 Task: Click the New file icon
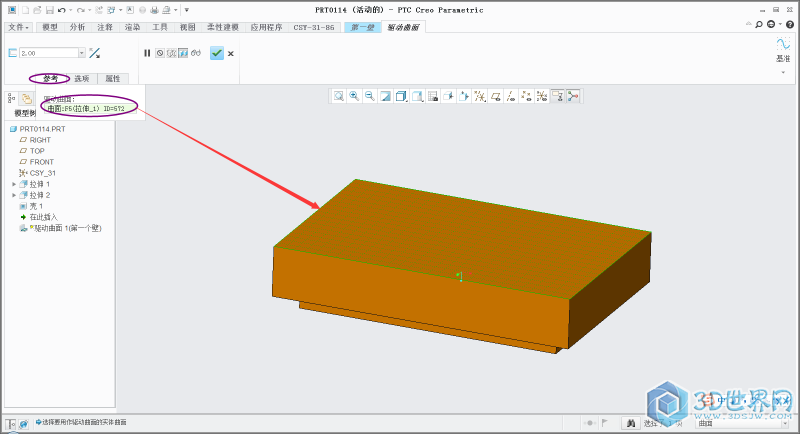point(25,10)
